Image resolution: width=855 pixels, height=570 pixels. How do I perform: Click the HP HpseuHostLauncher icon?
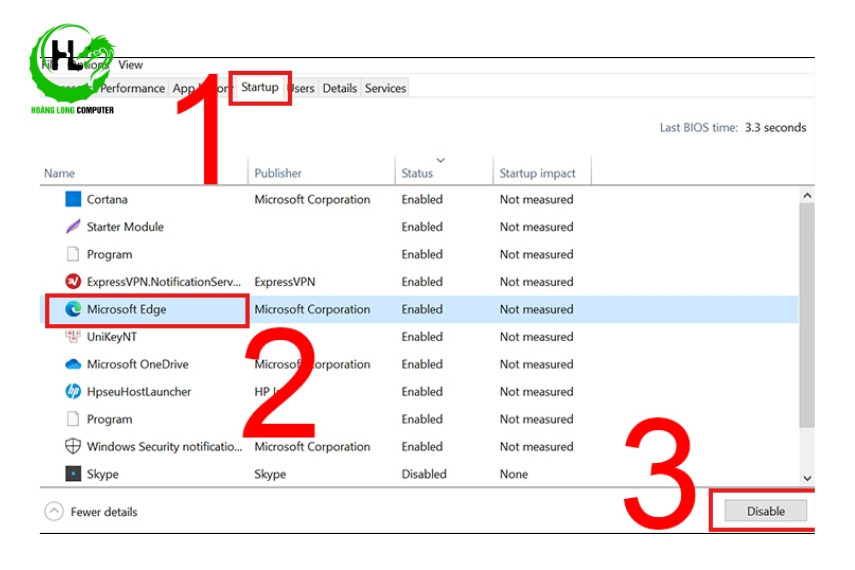73,392
